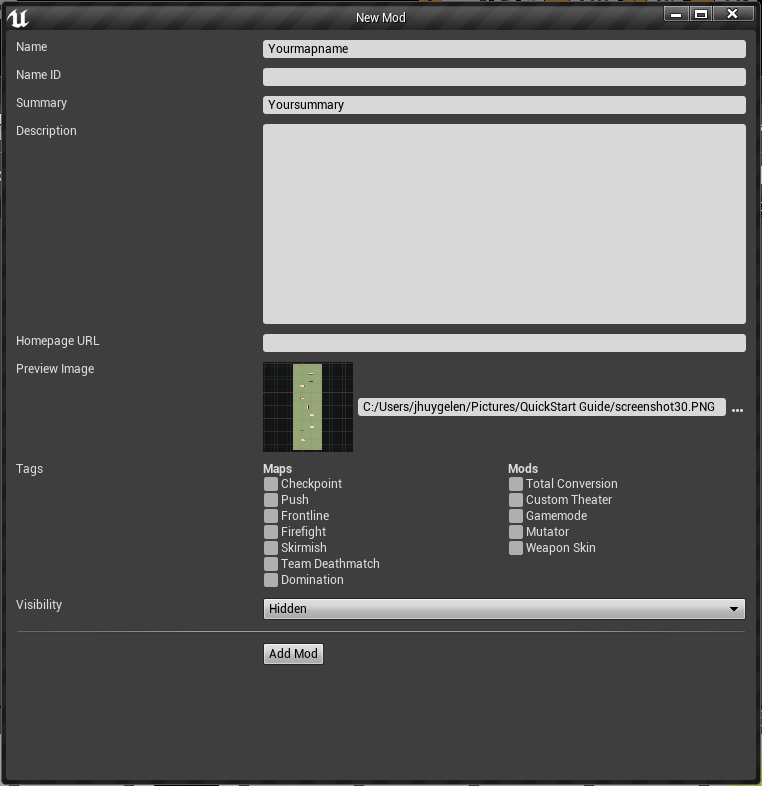Toggle the Mutator tag checkbox
This screenshot has width=762, height=786.
pos(515,532)
